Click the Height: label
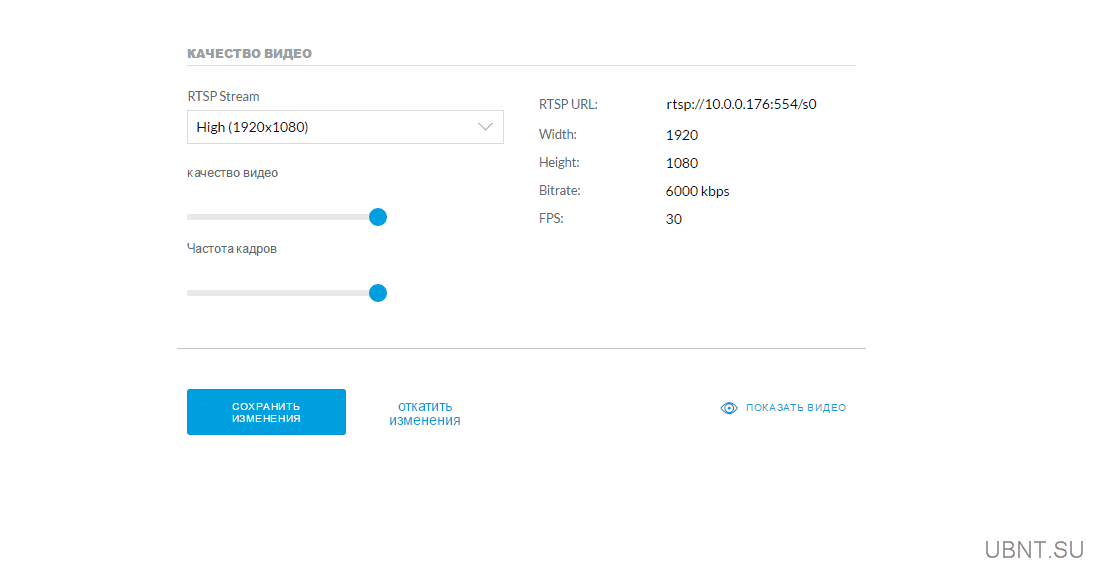This screenshot has height=576, width=1102. (559, 162)
